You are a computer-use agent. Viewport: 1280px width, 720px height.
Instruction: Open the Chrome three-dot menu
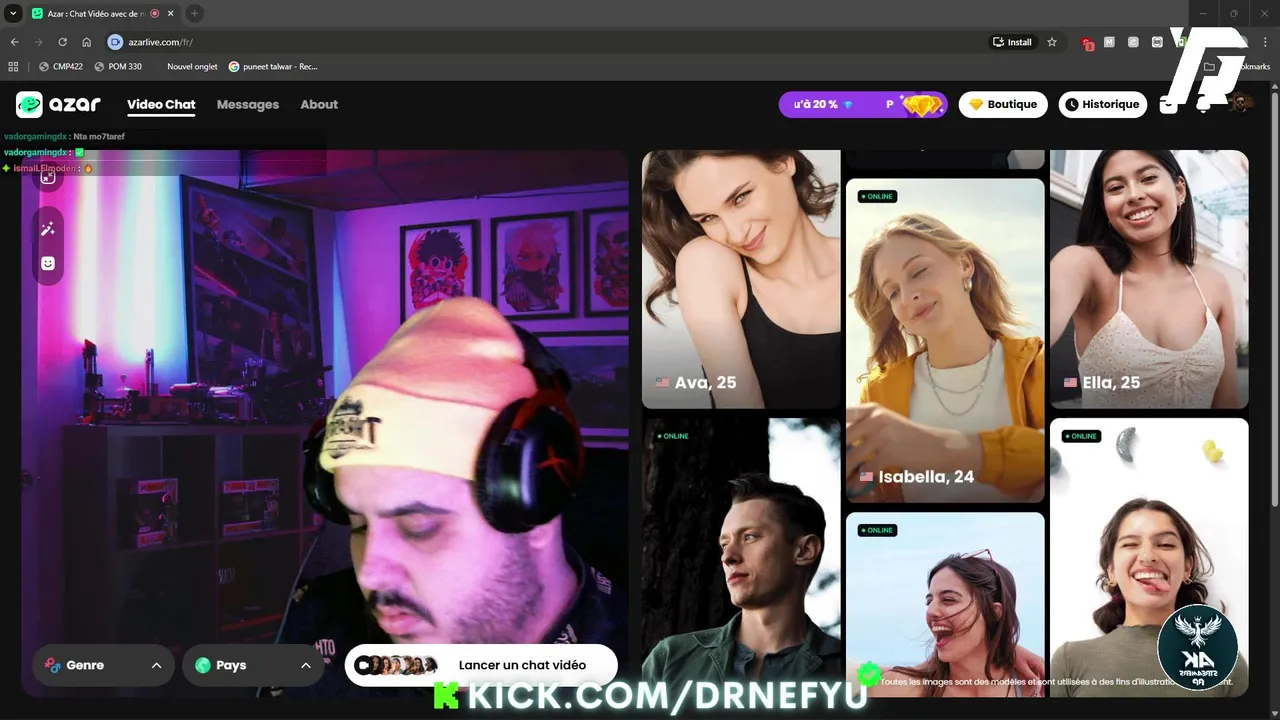(1266, 42)
